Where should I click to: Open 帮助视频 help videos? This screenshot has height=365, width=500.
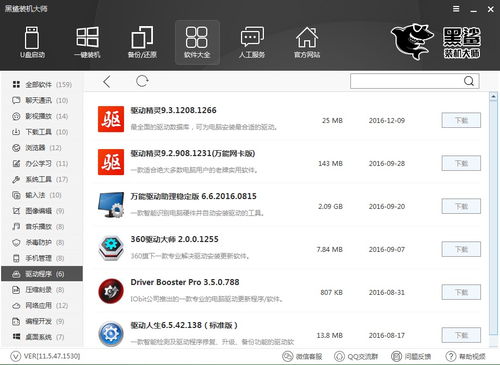point(466,357)
